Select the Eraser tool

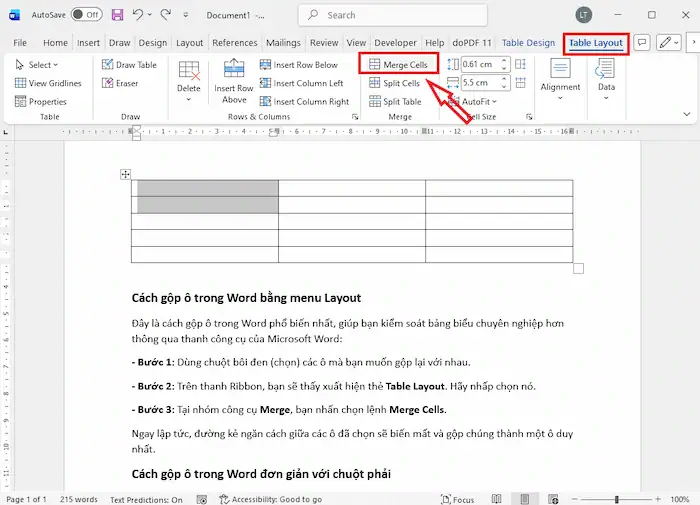pos(120,83)
